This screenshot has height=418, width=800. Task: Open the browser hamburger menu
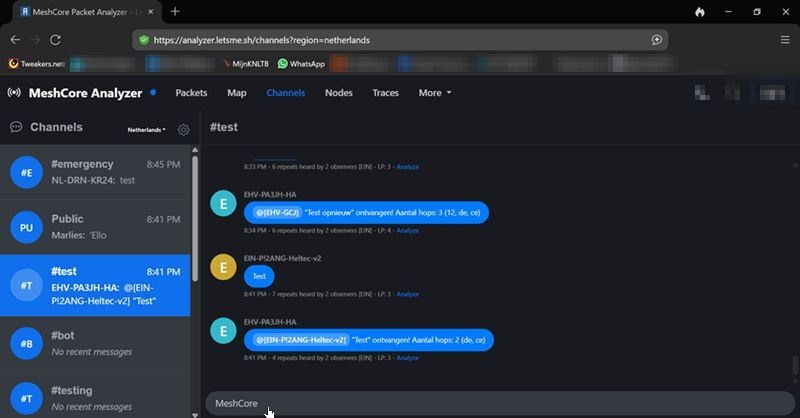pos(785,40)
